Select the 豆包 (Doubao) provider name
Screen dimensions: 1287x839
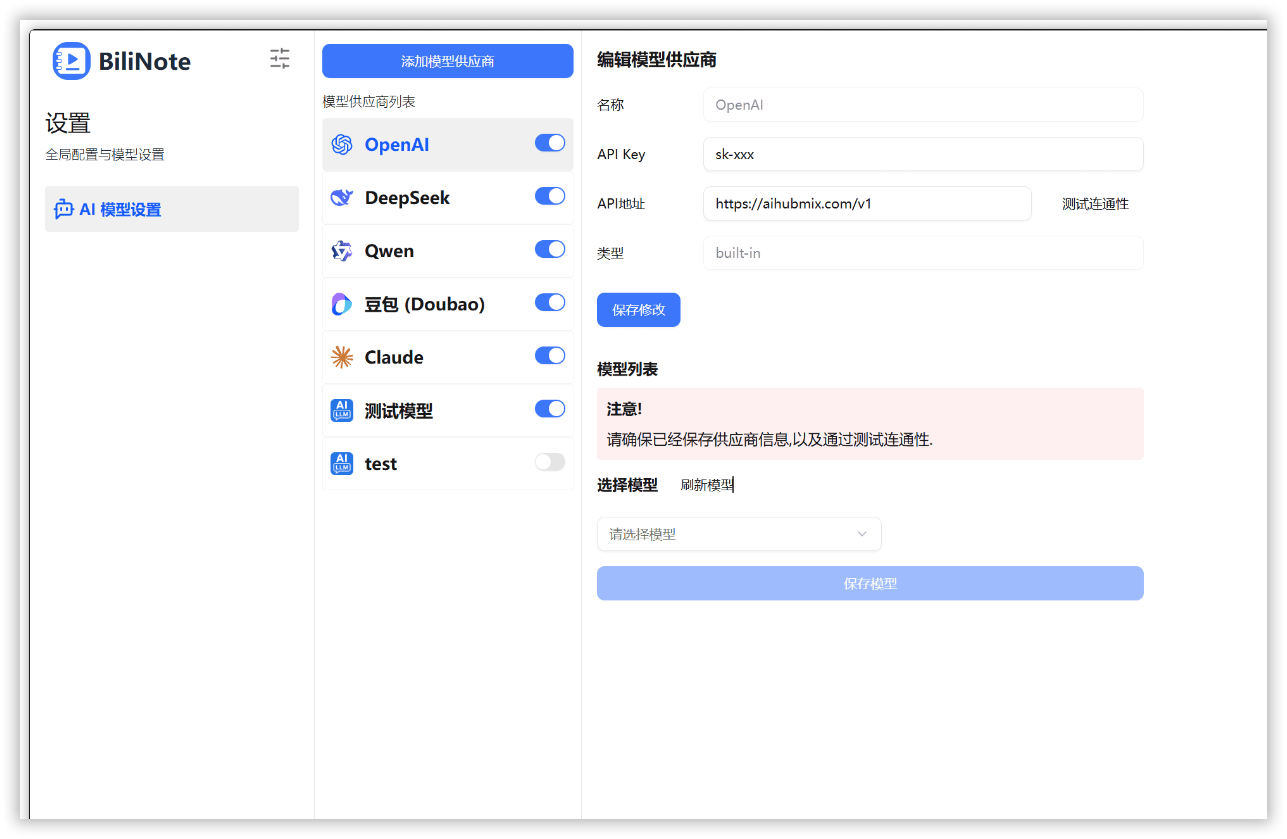point(425,304)
